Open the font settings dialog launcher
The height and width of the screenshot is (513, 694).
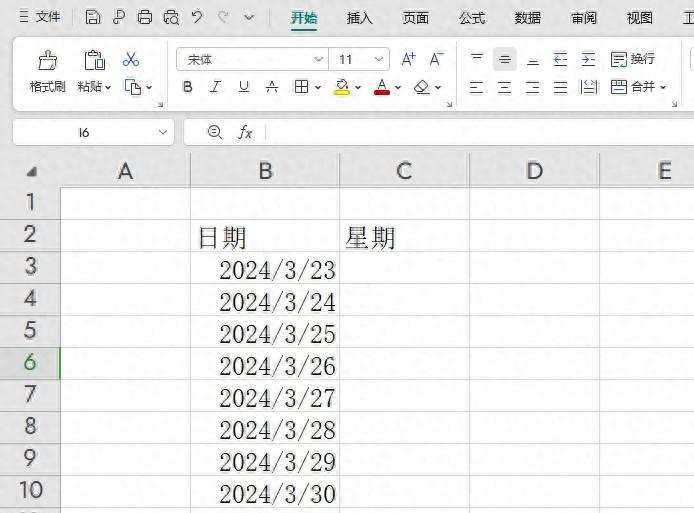(449, 104)
